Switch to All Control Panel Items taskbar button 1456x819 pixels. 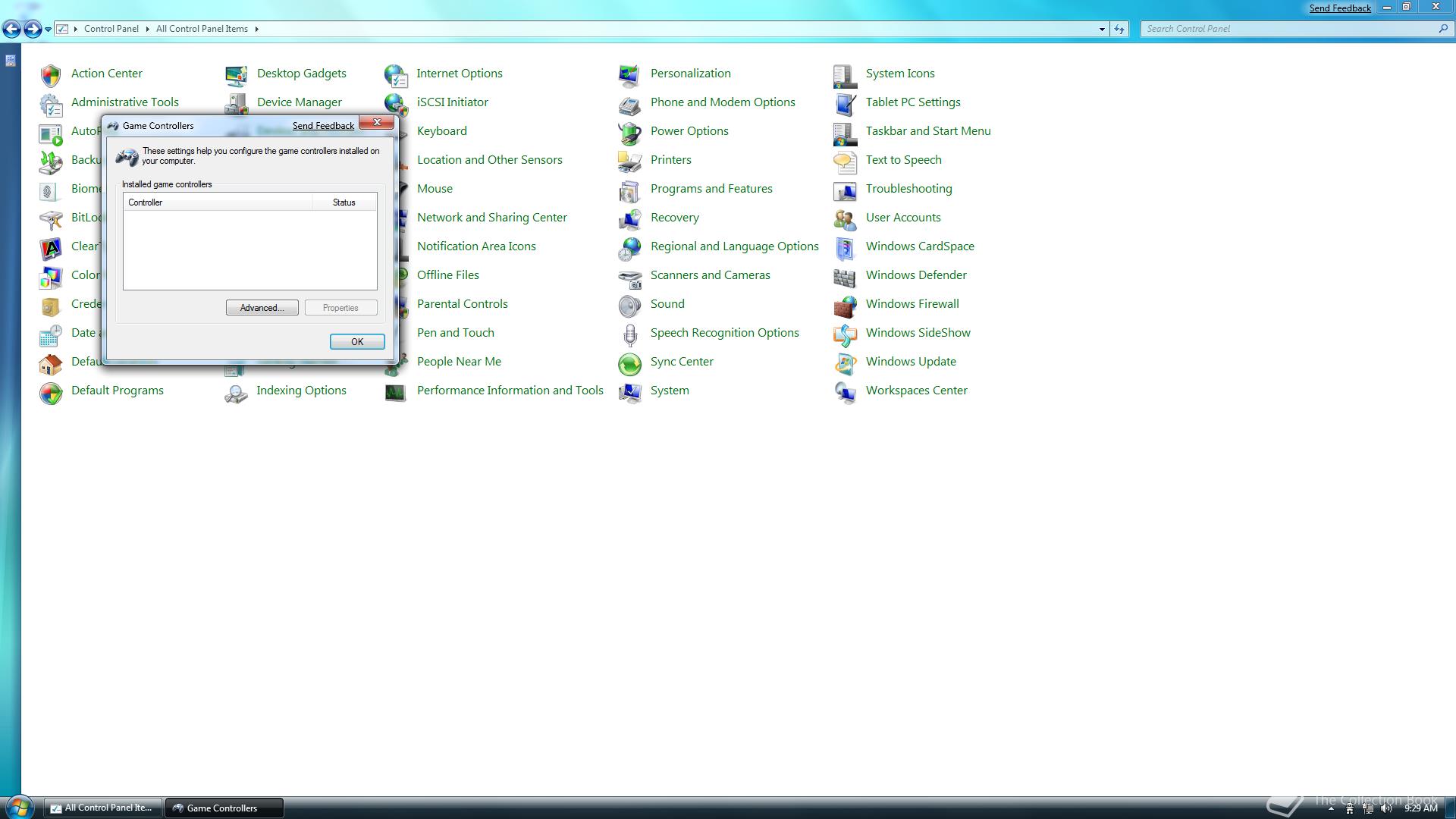(102, 808)
